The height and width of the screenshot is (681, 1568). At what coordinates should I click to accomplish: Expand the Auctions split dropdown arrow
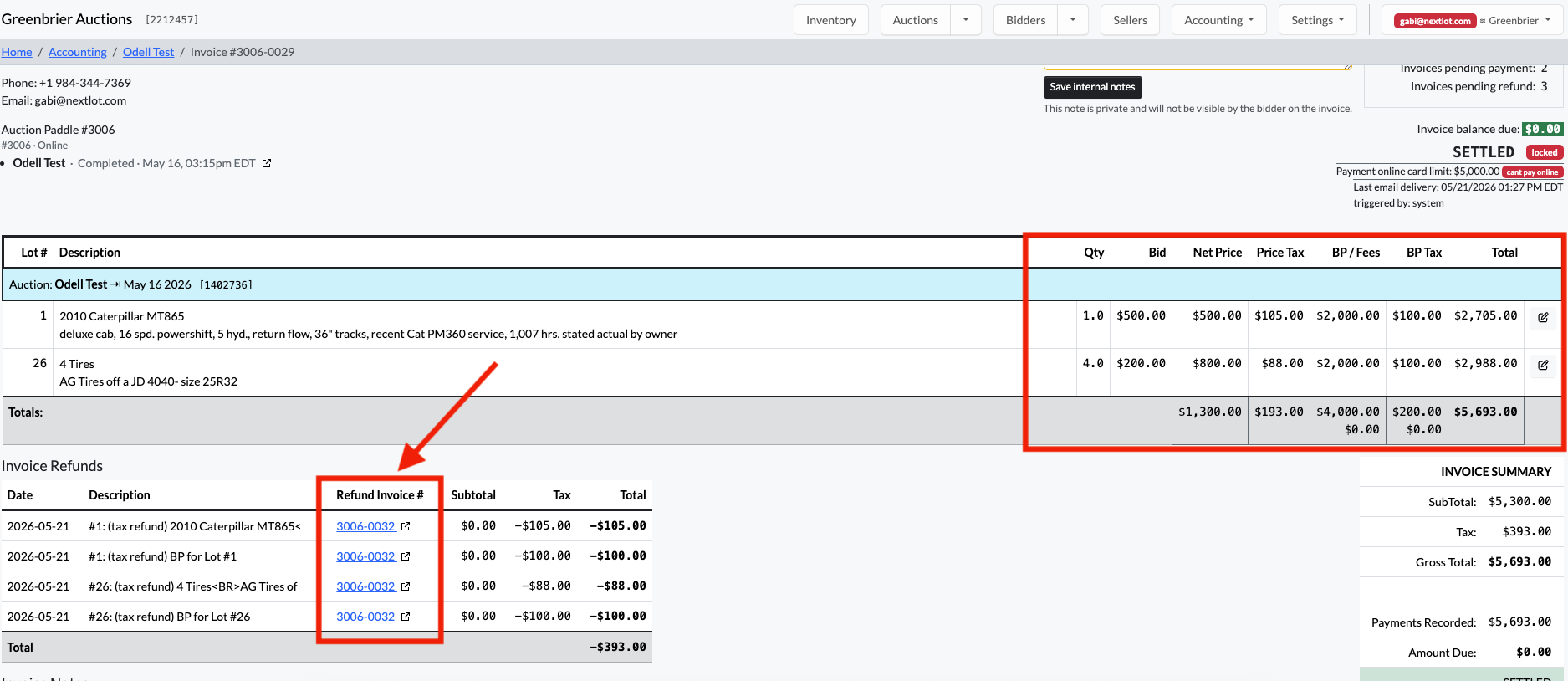966,20
